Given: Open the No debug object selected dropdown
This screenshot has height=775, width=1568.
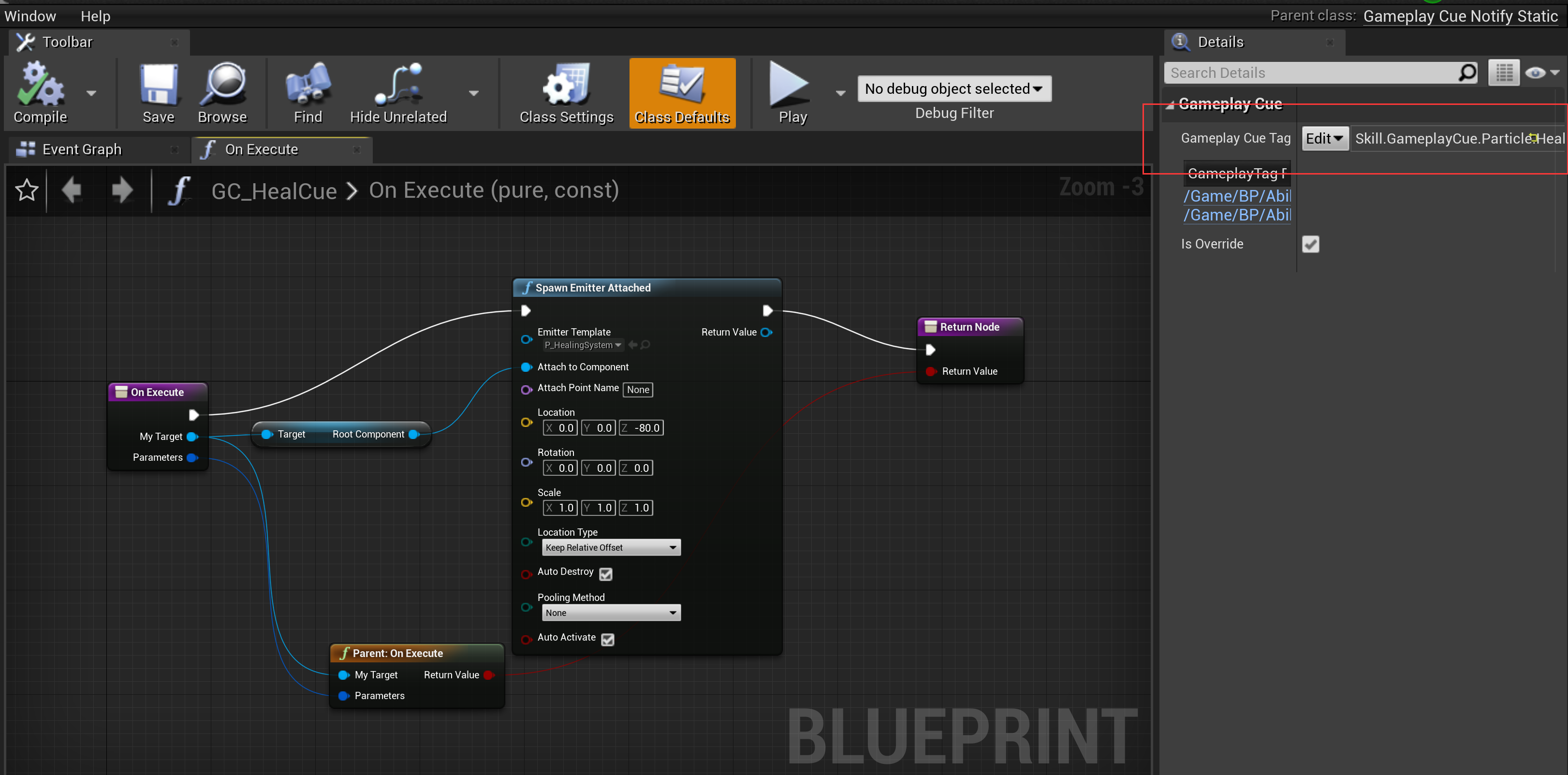Looking at the screenshot, I should (954, 88).
